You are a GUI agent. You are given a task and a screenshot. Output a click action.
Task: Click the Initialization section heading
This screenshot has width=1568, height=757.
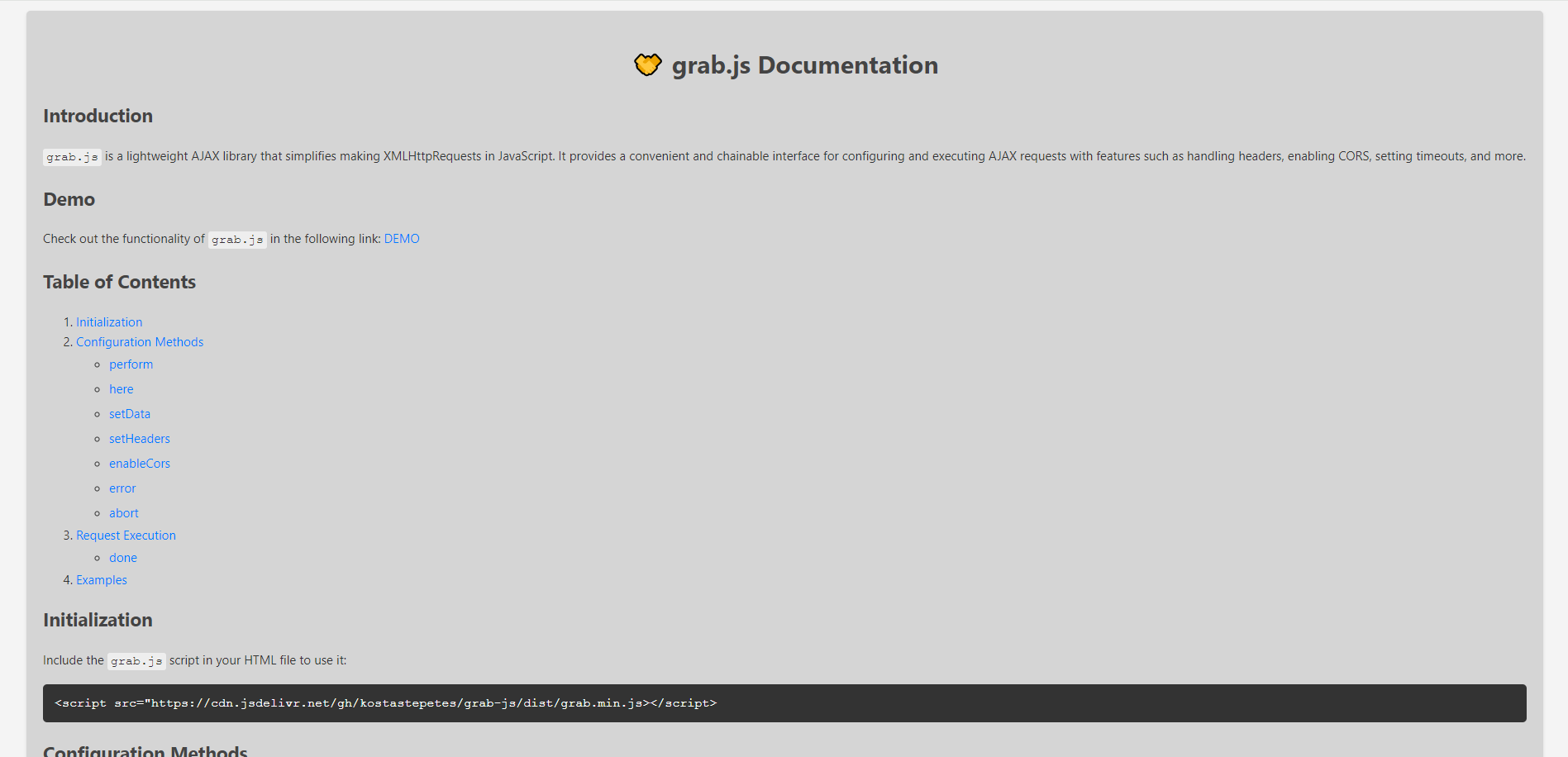(98, 620)
